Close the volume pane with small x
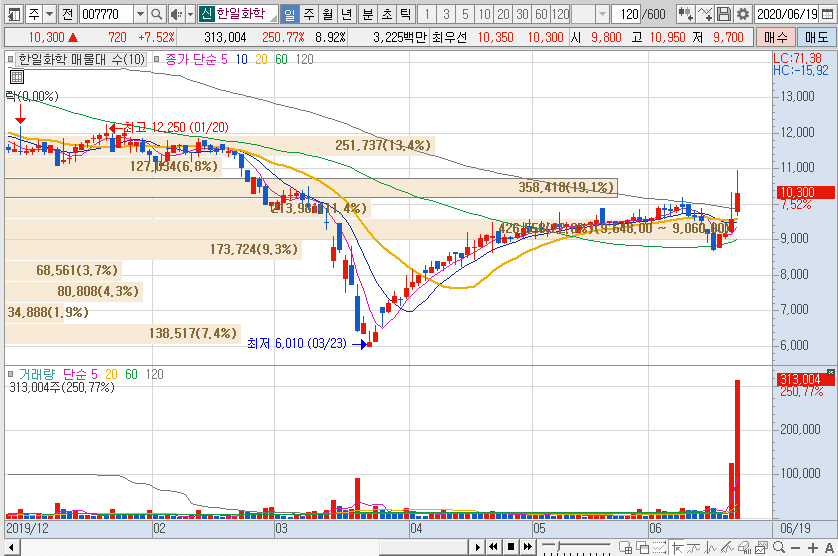 pyautogui.click(x=831, y=372)
